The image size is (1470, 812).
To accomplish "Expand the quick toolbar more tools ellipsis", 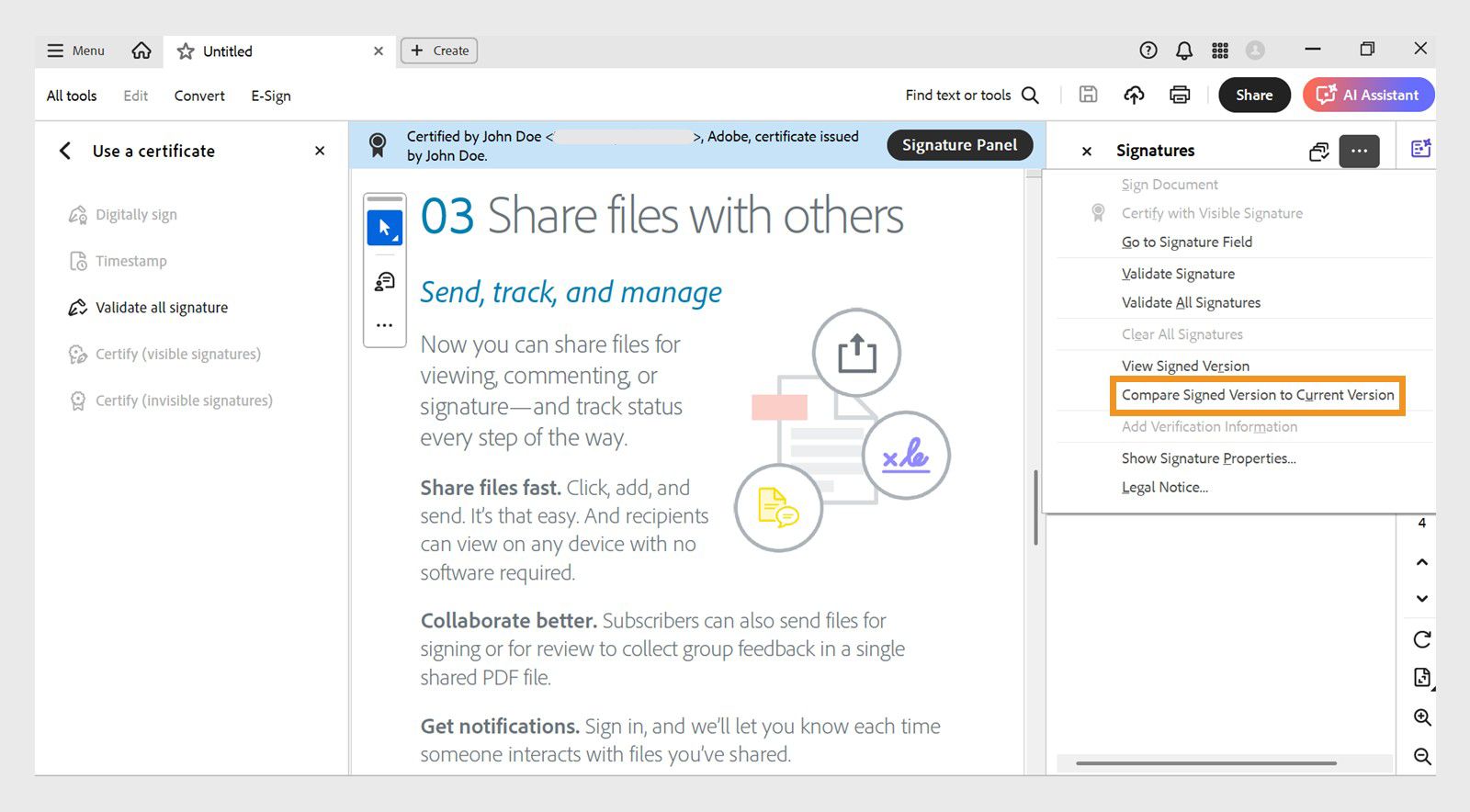I will pos(385,325).
